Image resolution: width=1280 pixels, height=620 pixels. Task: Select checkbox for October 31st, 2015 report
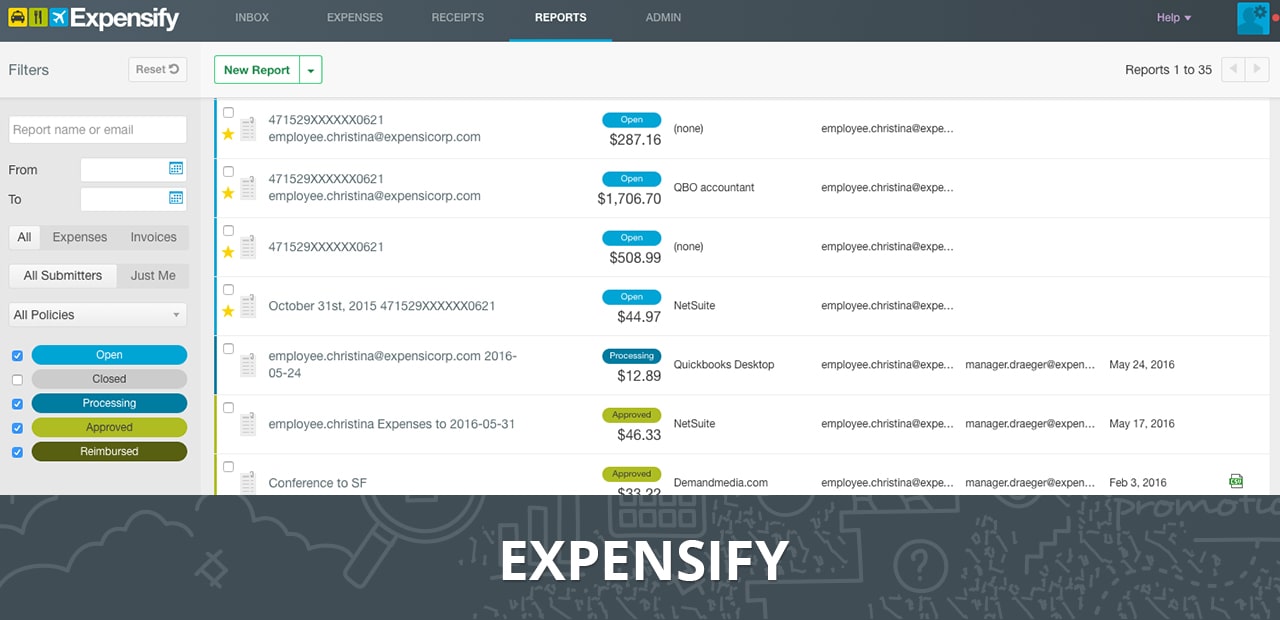[x=228, y=290]
